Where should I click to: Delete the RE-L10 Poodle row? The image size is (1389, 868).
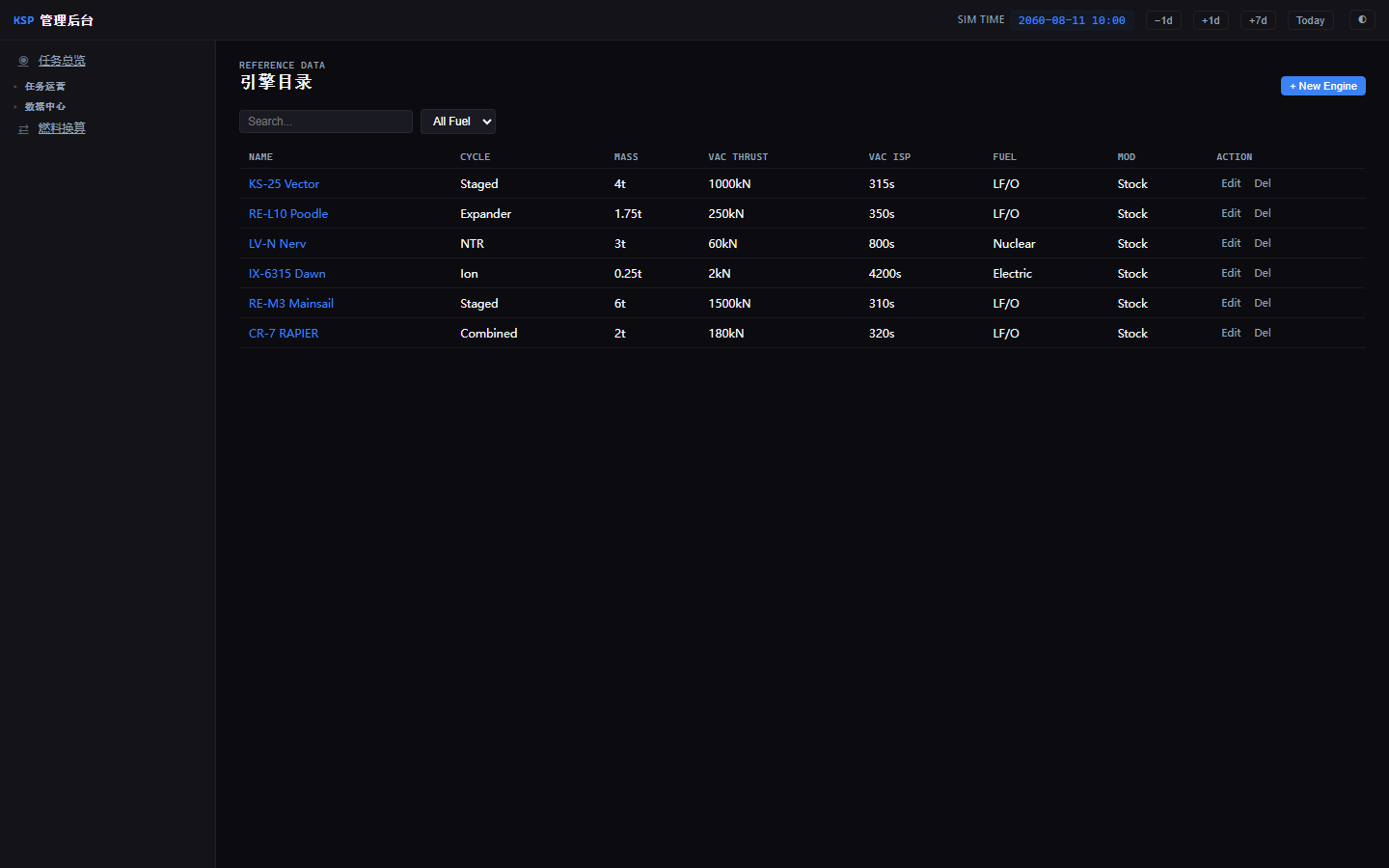[x=1263, y=213]
